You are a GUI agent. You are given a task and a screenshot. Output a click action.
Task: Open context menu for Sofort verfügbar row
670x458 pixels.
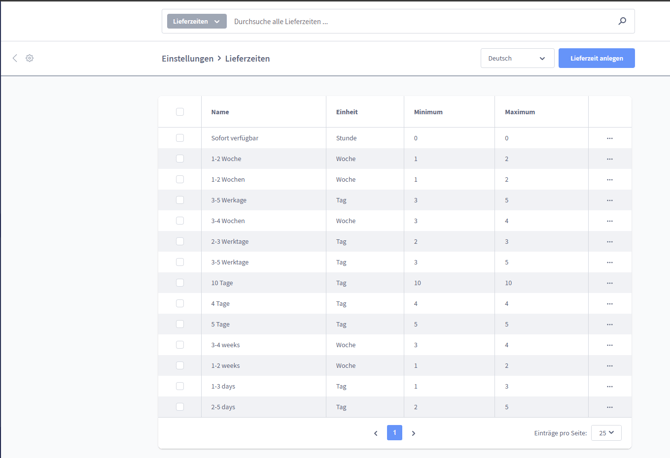point(609,138)
